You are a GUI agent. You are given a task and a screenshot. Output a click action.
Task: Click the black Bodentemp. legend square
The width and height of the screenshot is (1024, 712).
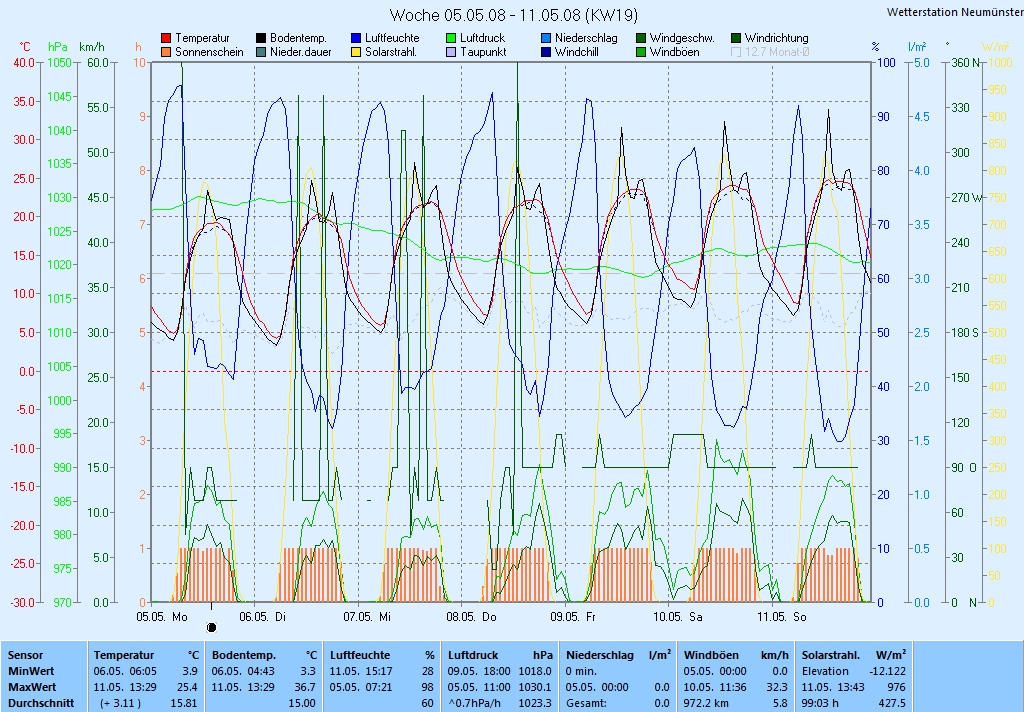click(x=261, y=38)
